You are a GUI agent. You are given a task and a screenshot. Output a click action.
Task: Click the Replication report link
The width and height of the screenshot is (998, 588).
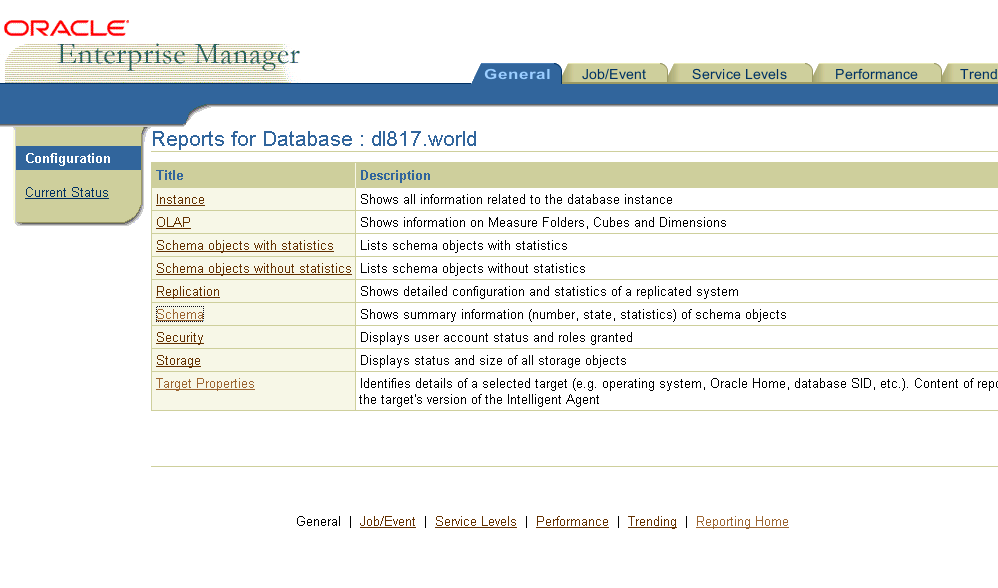click(187, 292)
